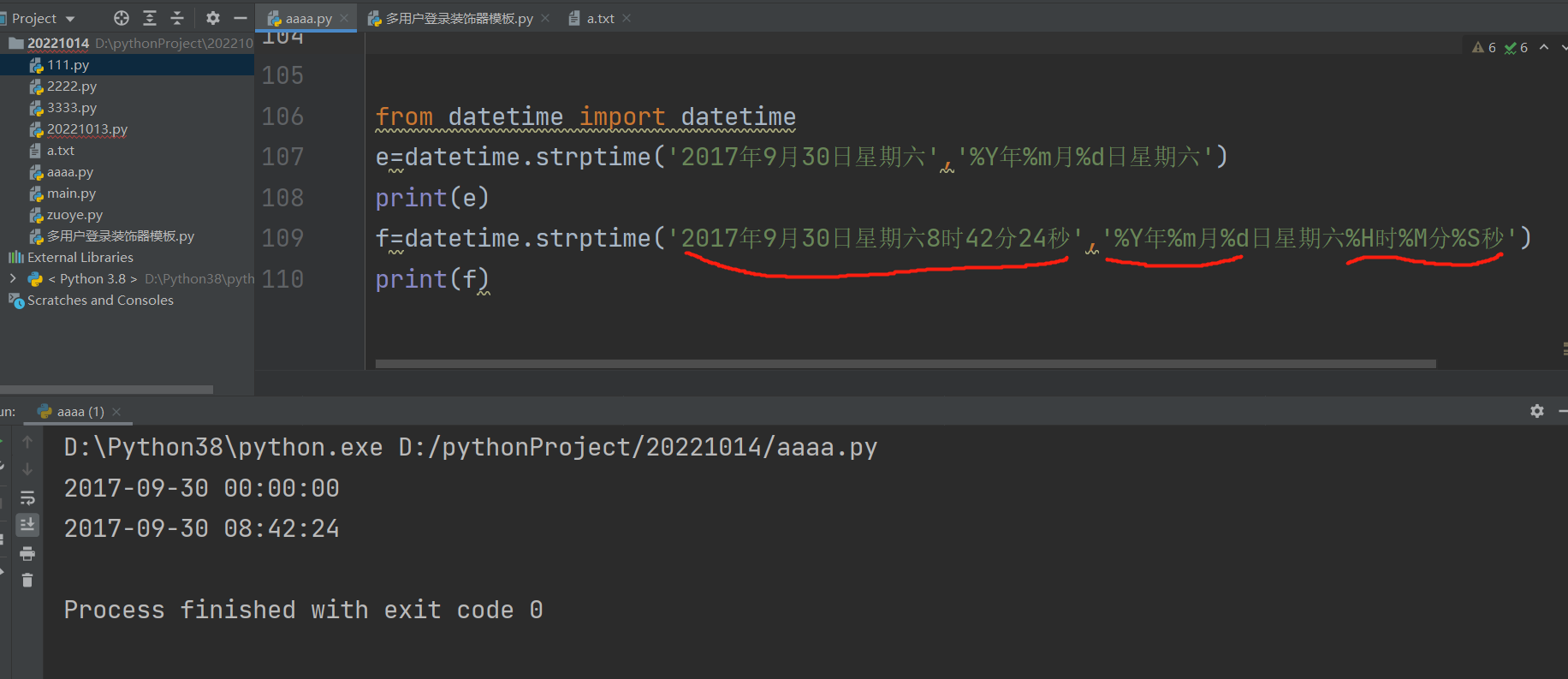This screenshot has height=679, width=1568.
Task: Switch to 多用户登录装饰器模板.py tab
Action: [458, 18]
